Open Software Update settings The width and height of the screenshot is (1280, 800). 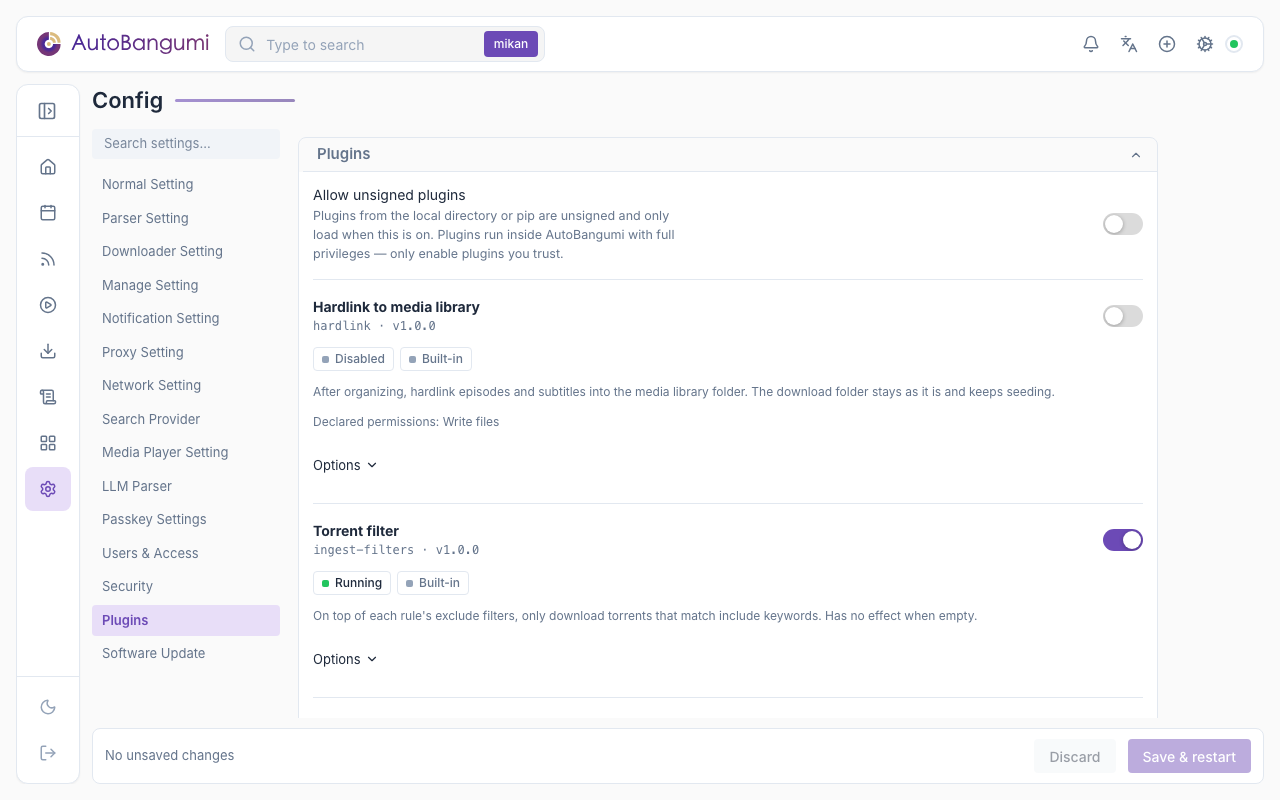(x=186, y=653)
